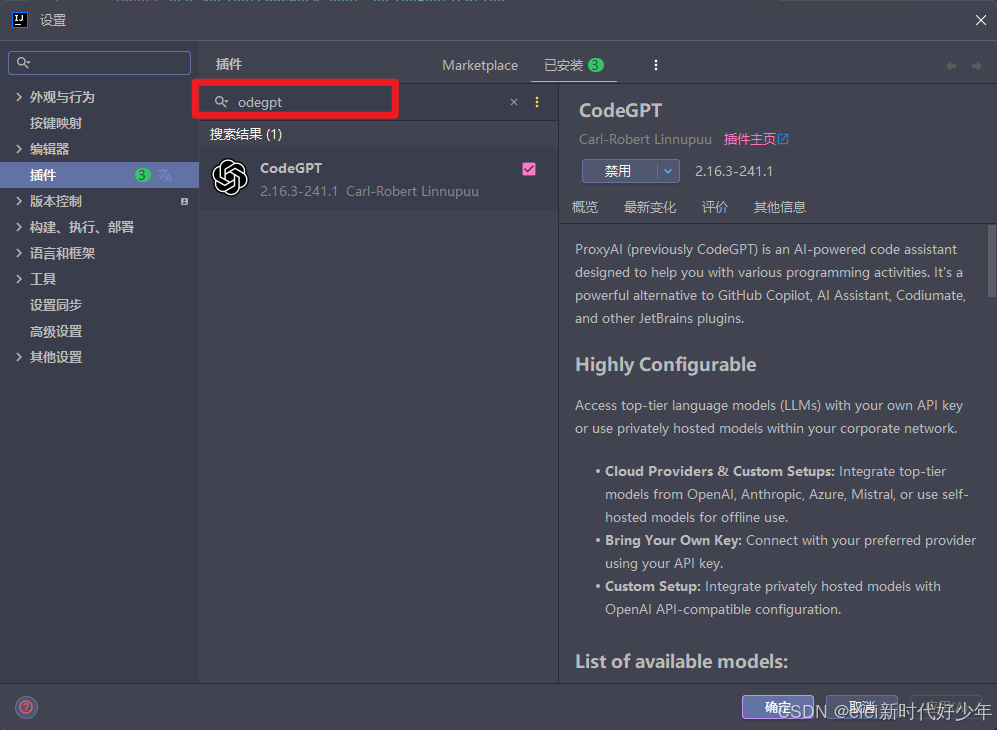This screenshot has width=997, height=730.
Task: Open the plugins options kebab menu beside the installed tab
Action: 656,65
